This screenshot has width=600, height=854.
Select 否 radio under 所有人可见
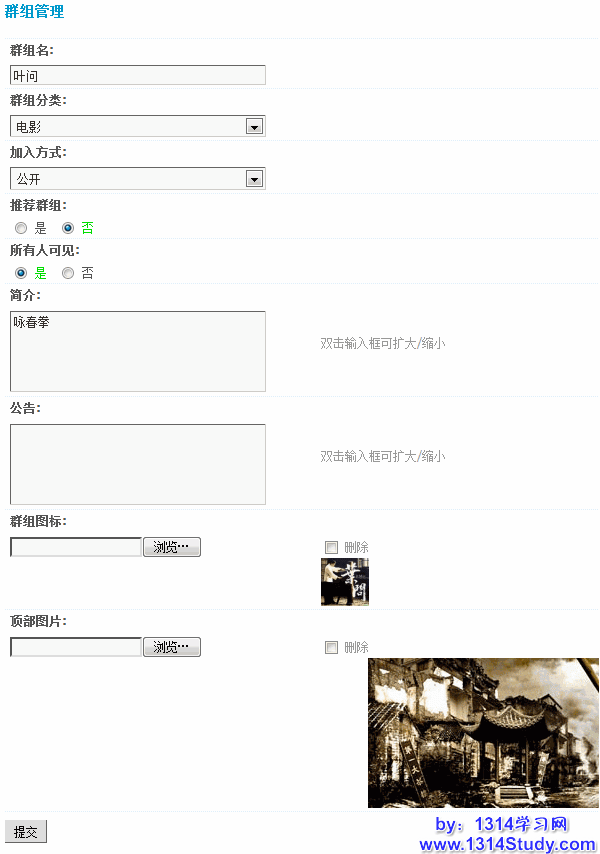click(68, 273)
